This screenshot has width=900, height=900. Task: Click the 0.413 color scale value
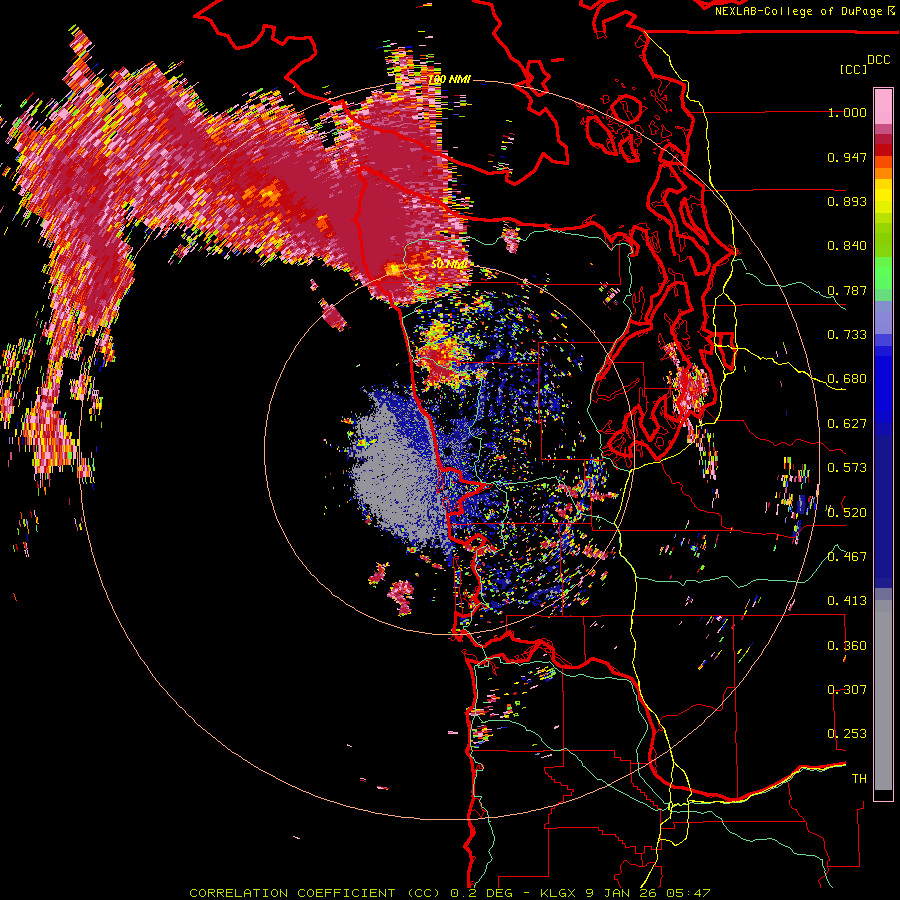847,601
